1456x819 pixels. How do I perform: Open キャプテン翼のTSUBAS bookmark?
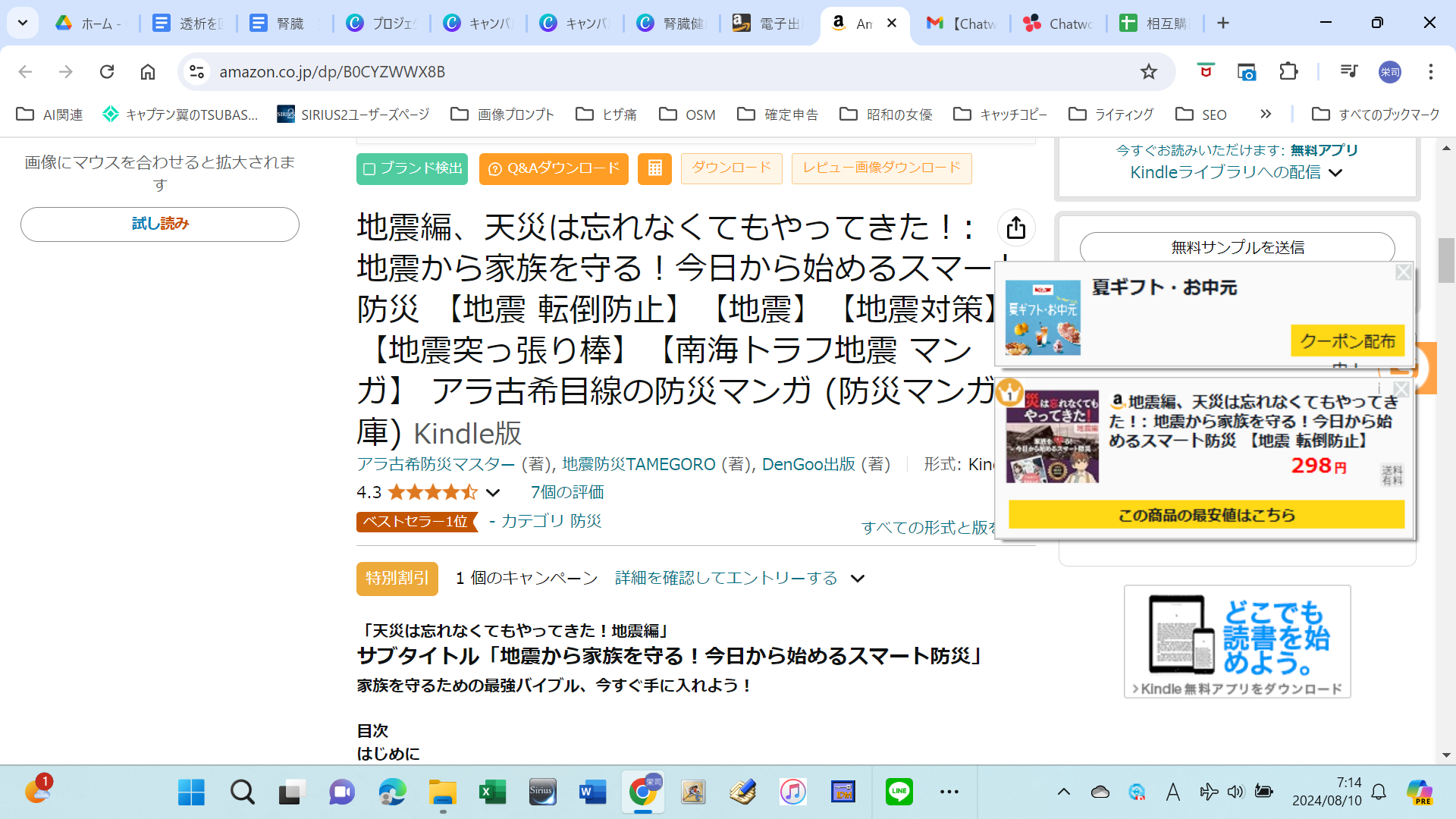point(180,114)
